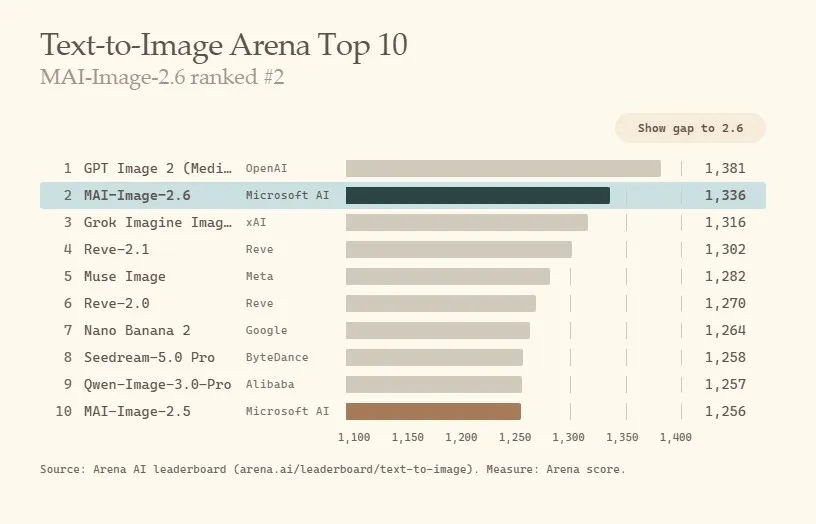
Task: Click the 1,150 axis tick label
Action: click(x=408, y=438)
